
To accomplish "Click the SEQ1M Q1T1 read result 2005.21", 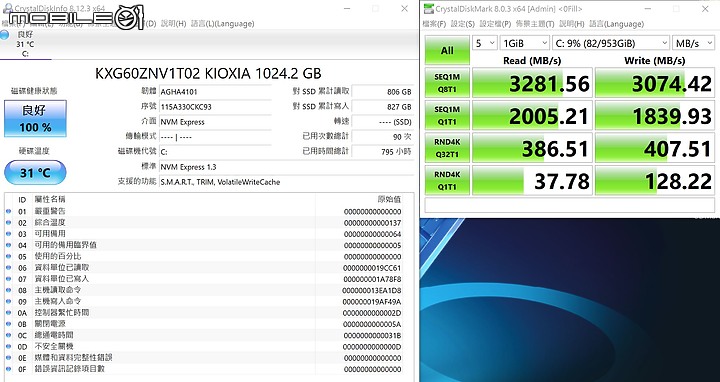I will [x=532, y=116].
